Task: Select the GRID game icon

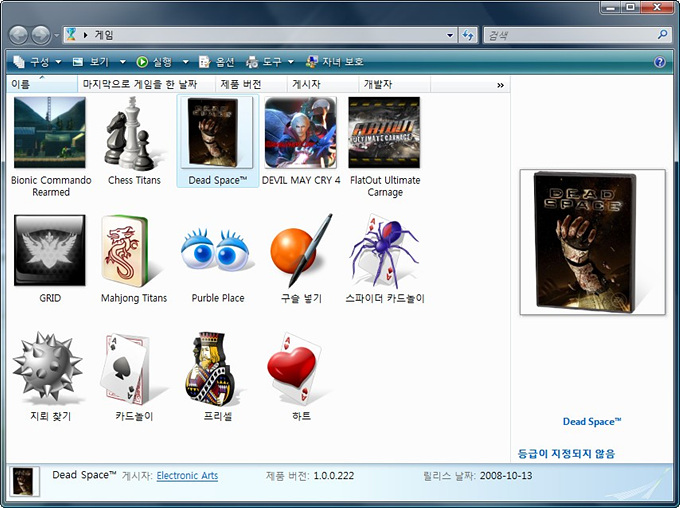Action: 49,250
